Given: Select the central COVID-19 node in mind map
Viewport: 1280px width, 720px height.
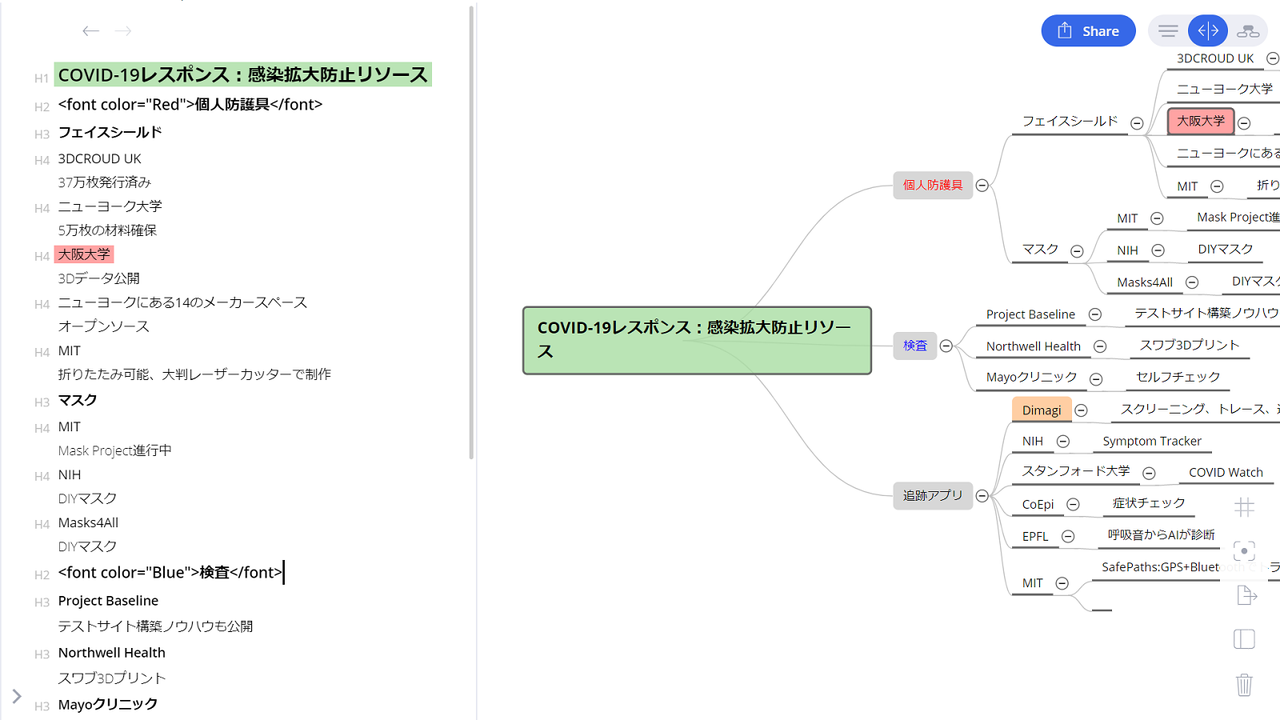Looking at the screenshot, I should click(x=697, y=340).
